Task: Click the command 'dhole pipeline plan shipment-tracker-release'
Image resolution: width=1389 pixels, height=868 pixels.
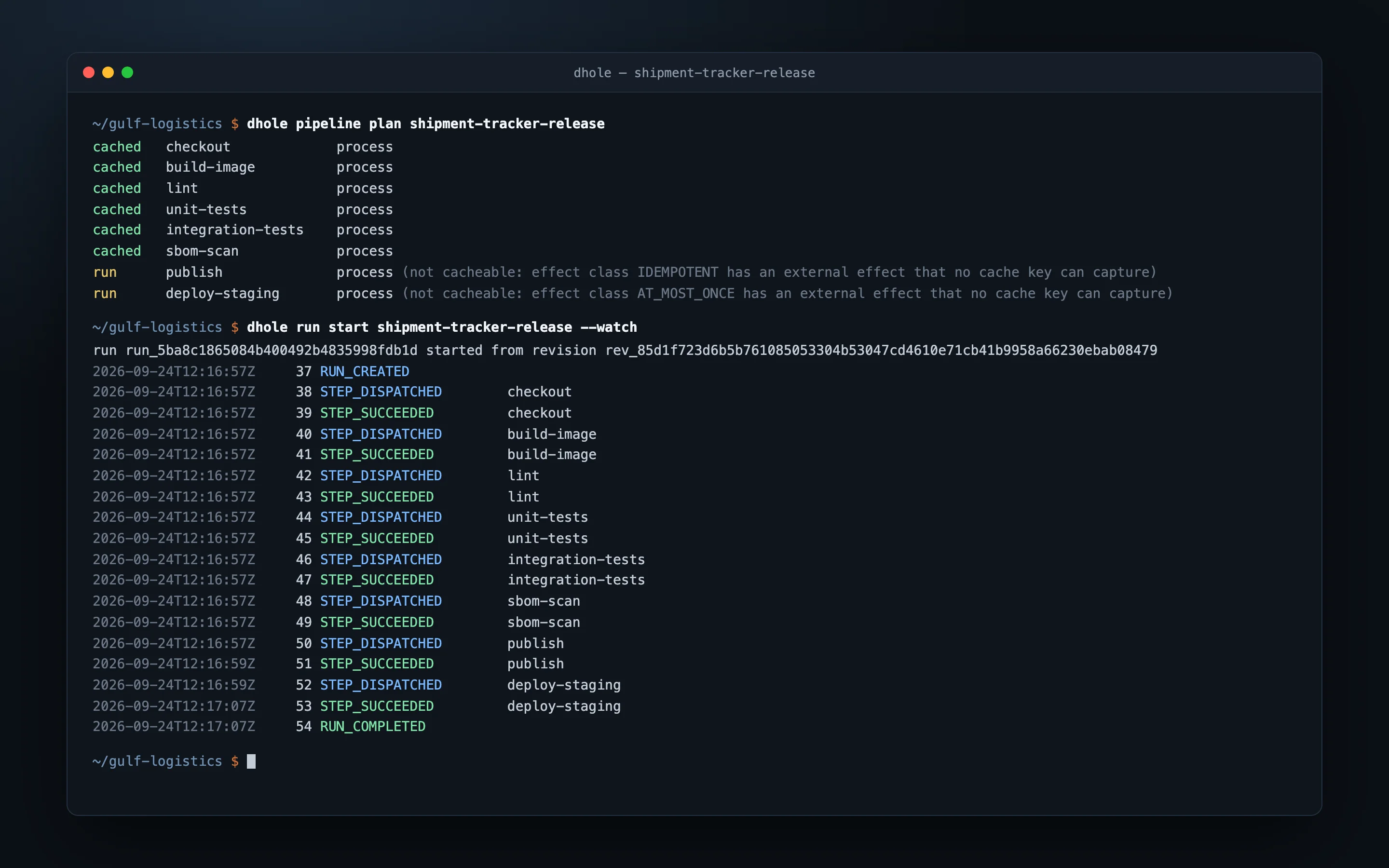Action: click(x=425, y=123)
